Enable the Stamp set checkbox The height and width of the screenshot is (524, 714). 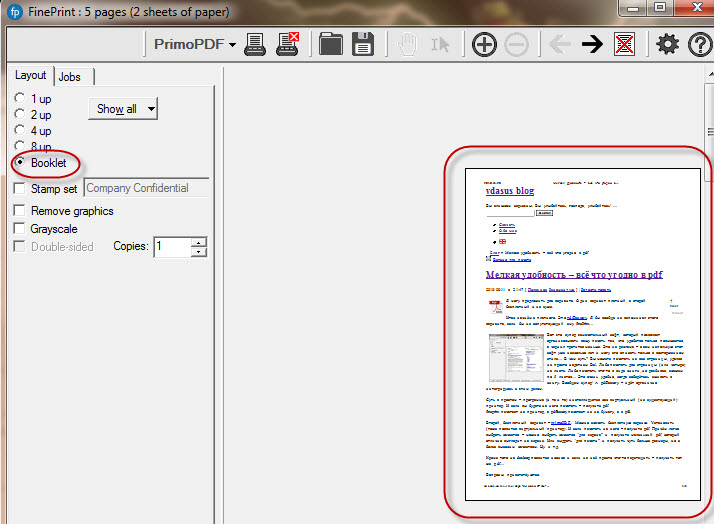[20, 188]
